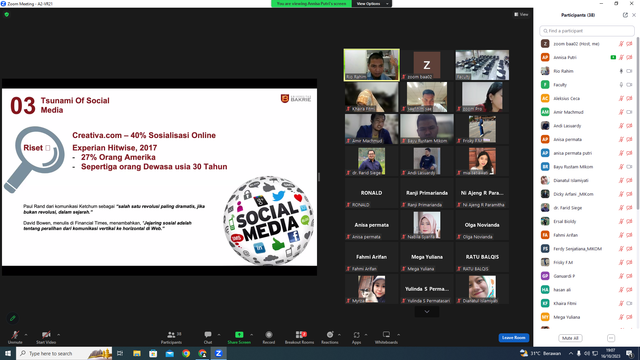The height and width of the screenshot is (360, 640).
Task: Click the Start Video camera icon
Action: click(x=46, y=335)
